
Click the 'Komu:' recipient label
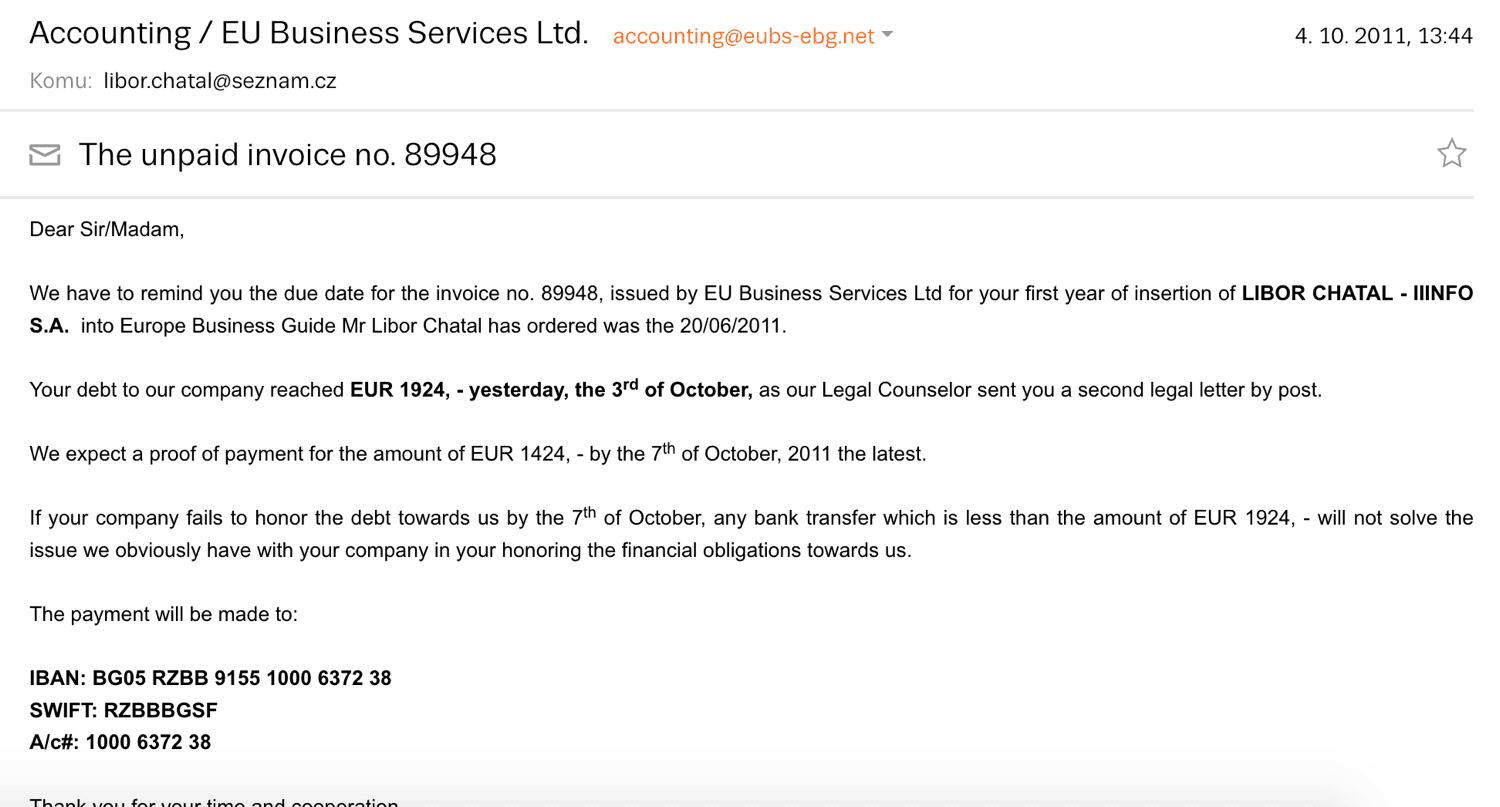tap(61, 81)
